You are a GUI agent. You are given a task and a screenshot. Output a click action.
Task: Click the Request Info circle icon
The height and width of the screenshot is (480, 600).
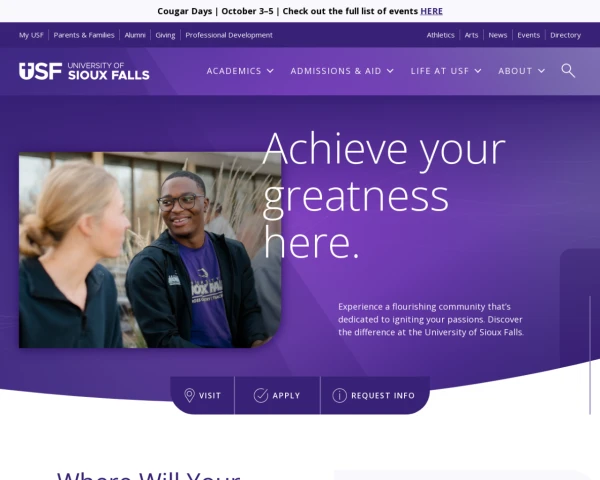(339, 395)
